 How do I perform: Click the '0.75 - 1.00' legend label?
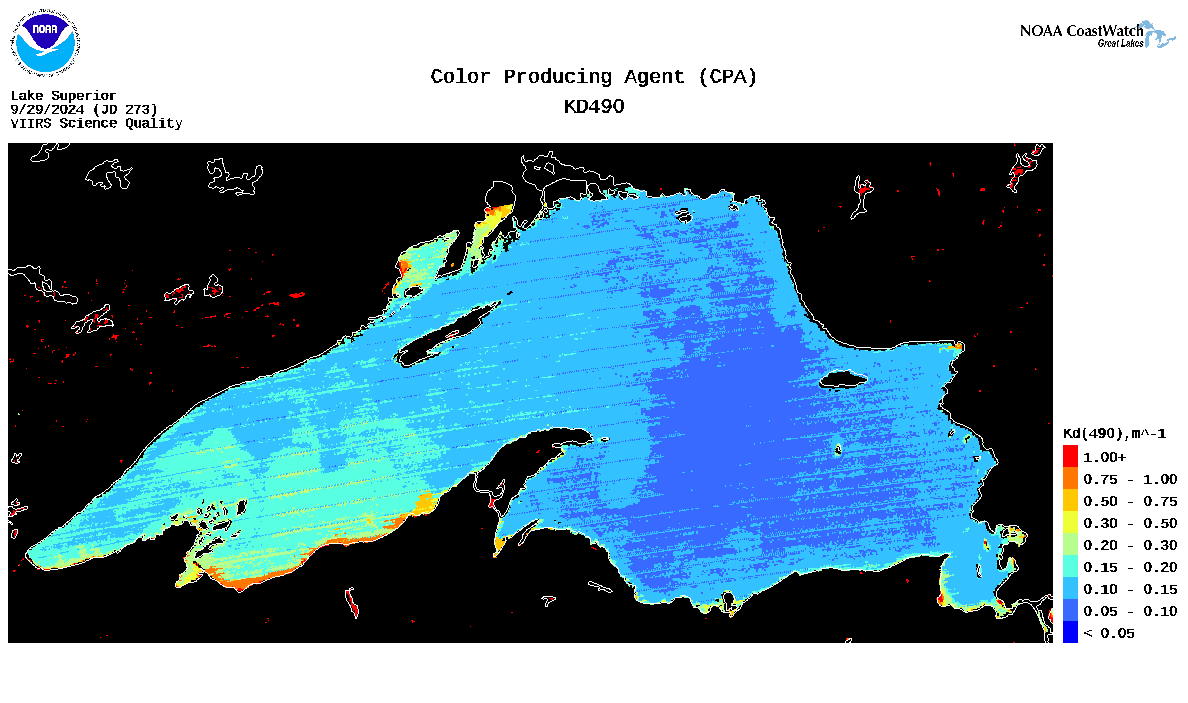[1130, 480]
